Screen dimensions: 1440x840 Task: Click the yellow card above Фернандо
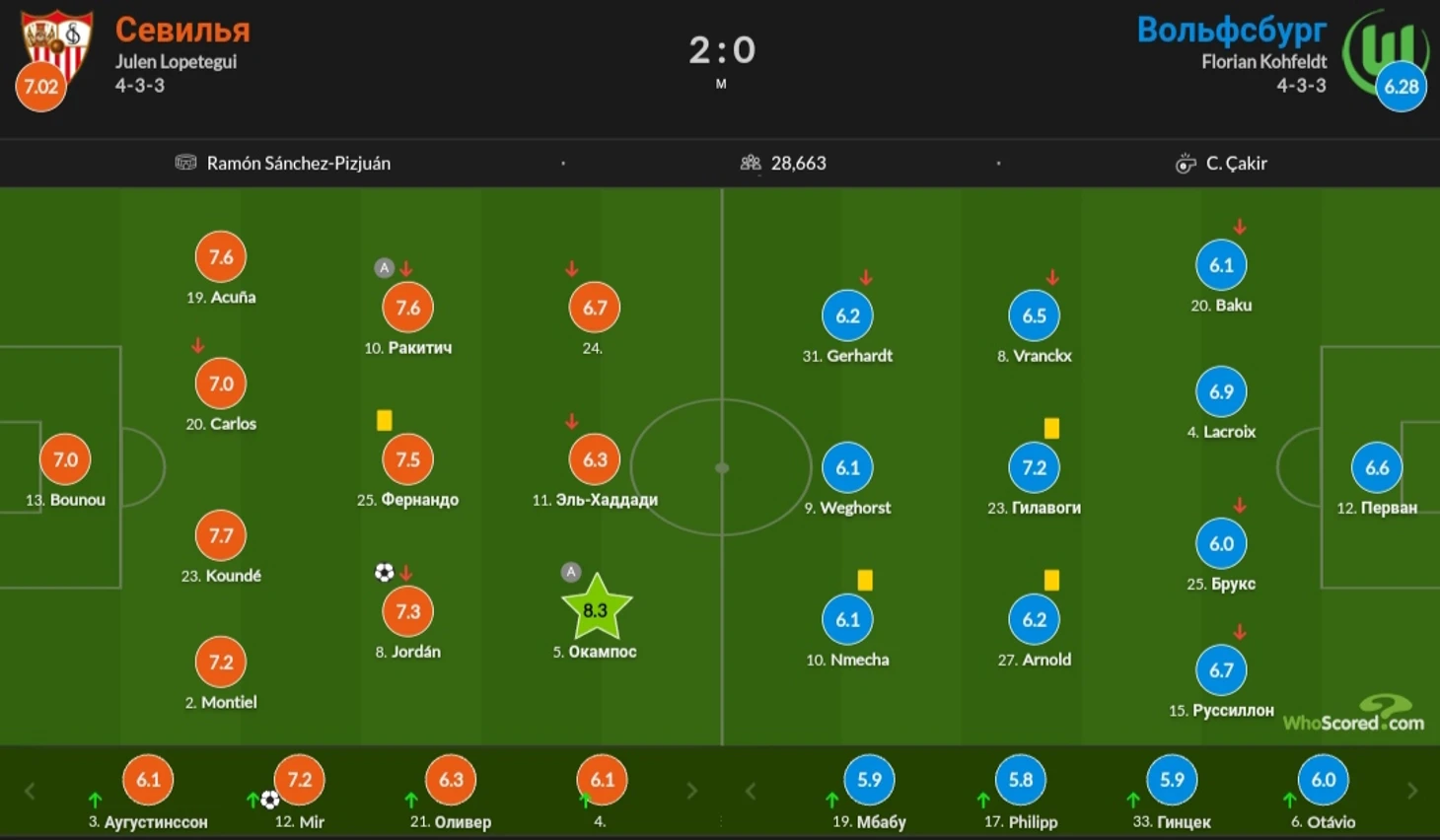385,420
